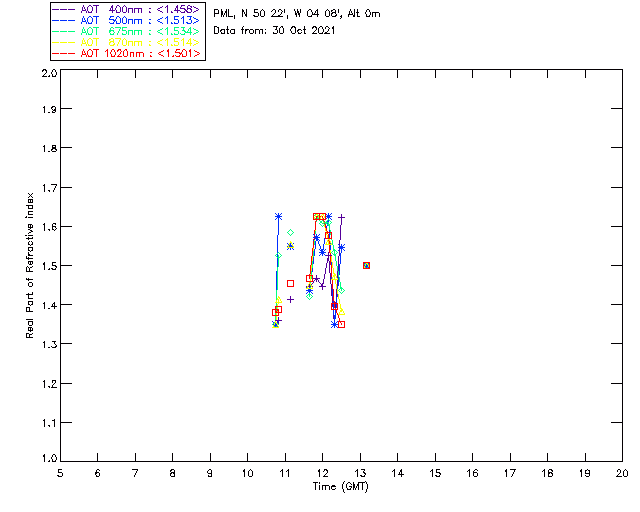Click the purple plus at 1.62 near 12.5 GMT

click(x=342, y=217)
